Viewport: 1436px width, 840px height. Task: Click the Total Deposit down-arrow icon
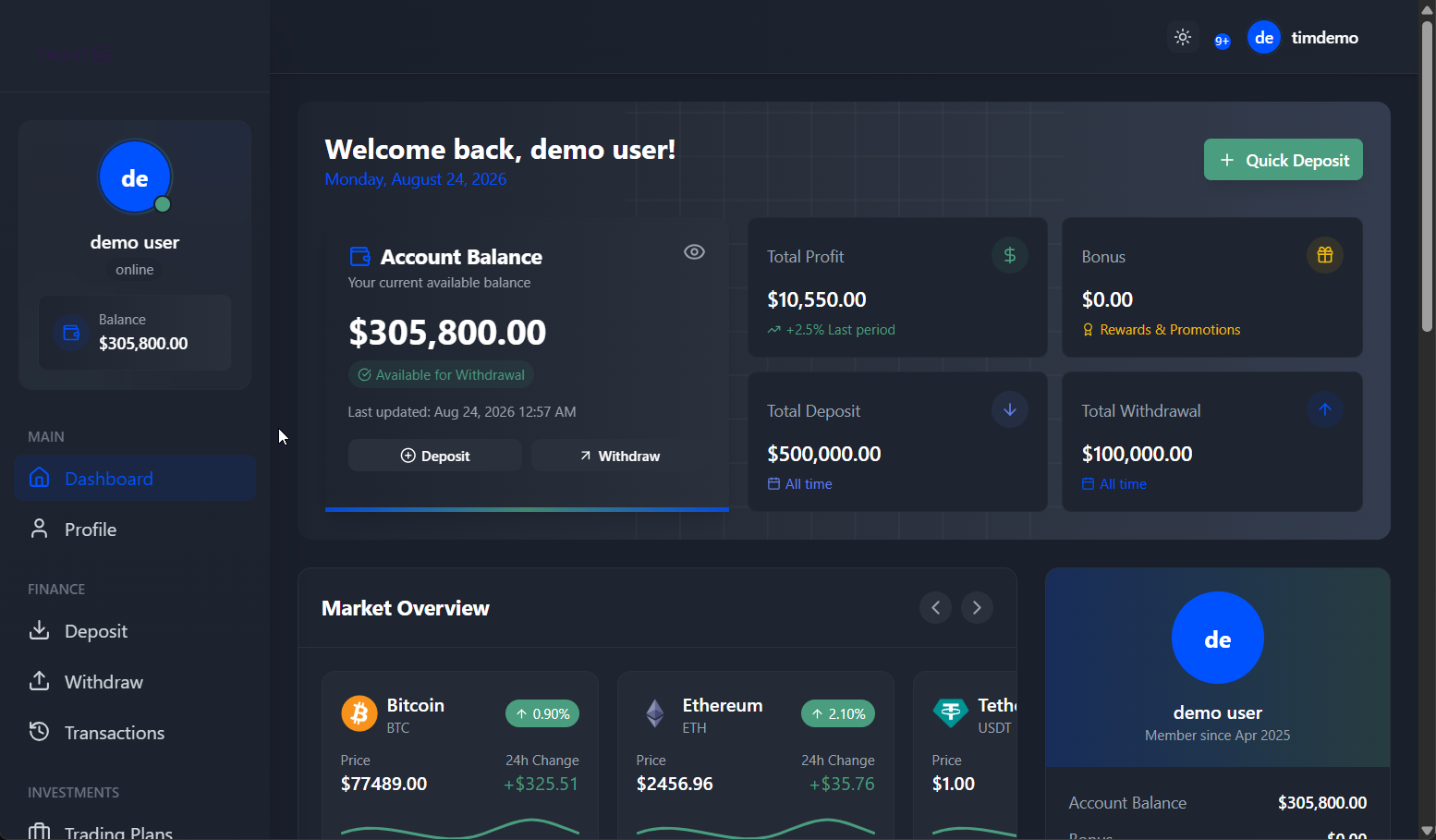pos(1010,409)
